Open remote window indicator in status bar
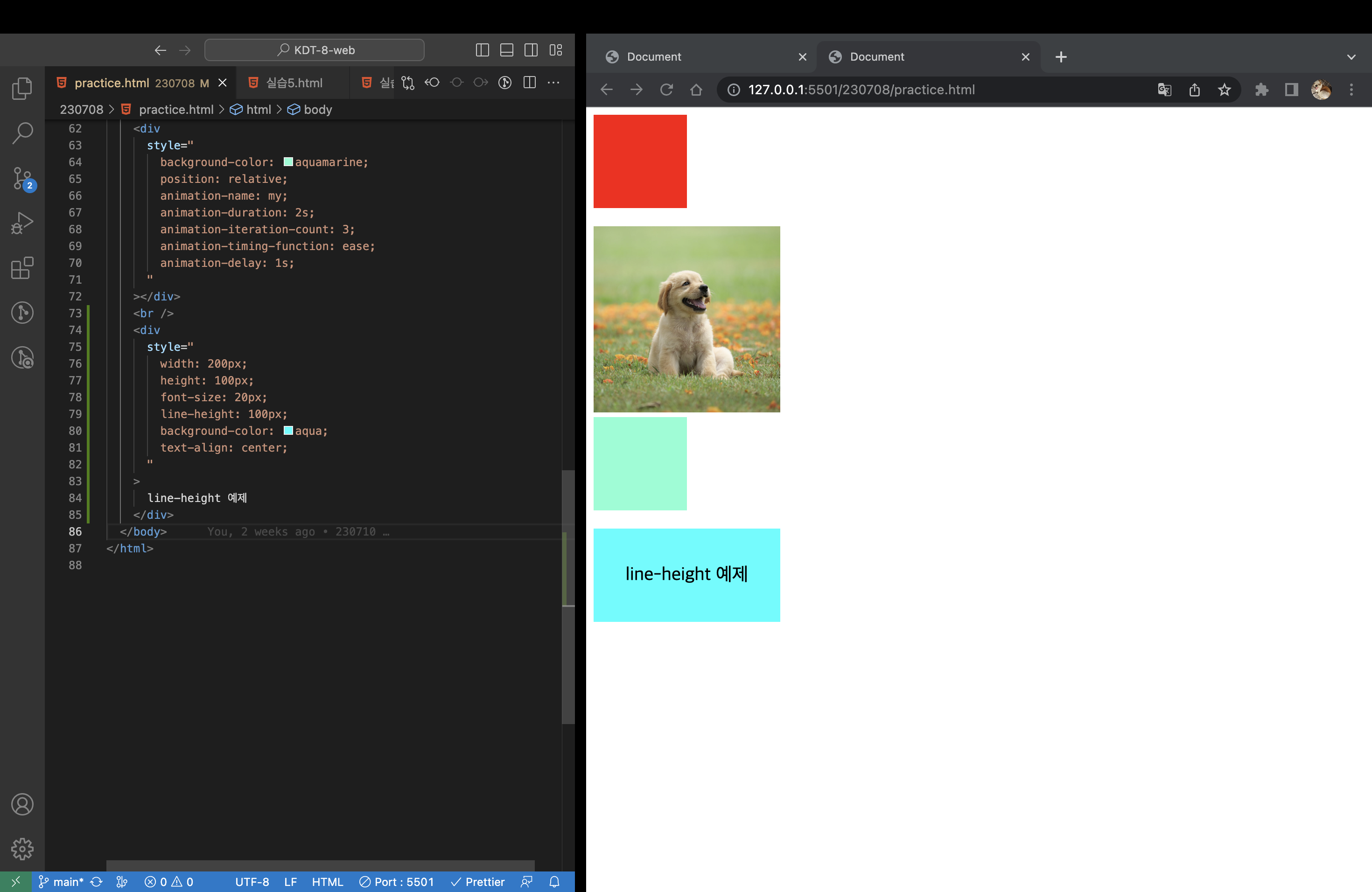The image size is (1372, 892). click(15, 882)
